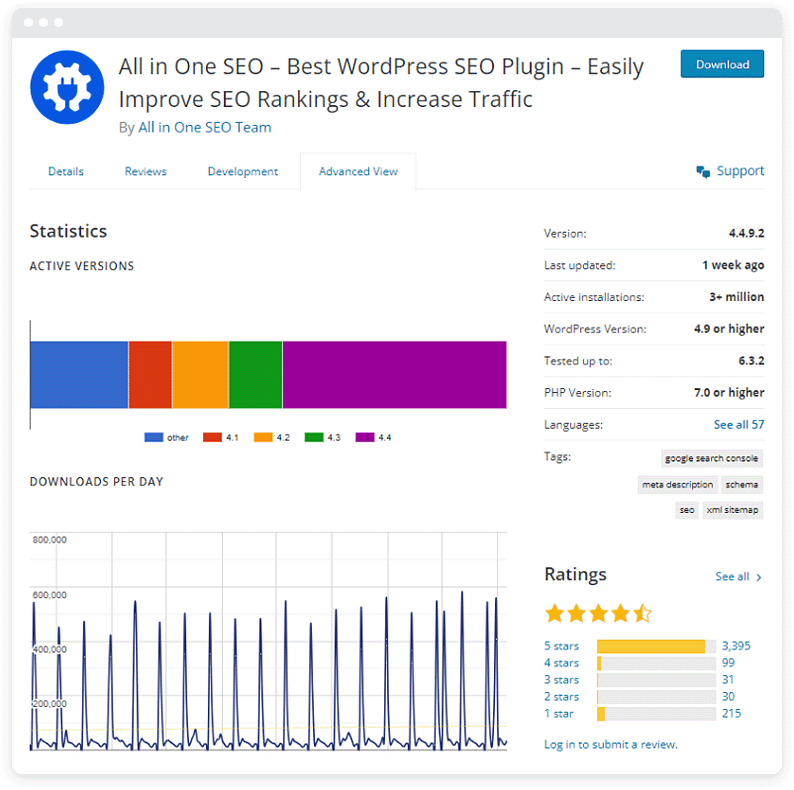Click the 3,395 five-star count
The image size is (794, 790).
[x=736, y=646]
